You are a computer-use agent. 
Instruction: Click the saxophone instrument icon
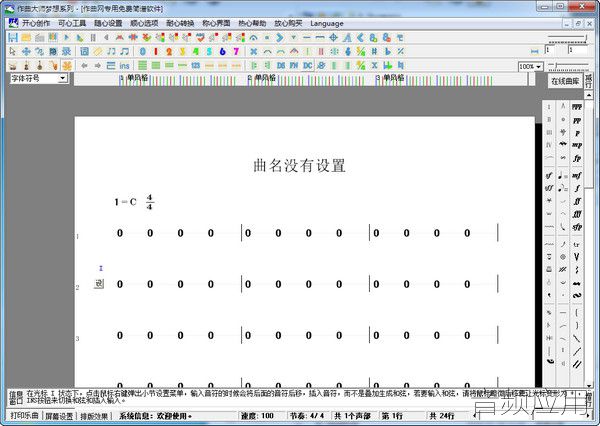(x=53, y=65)
